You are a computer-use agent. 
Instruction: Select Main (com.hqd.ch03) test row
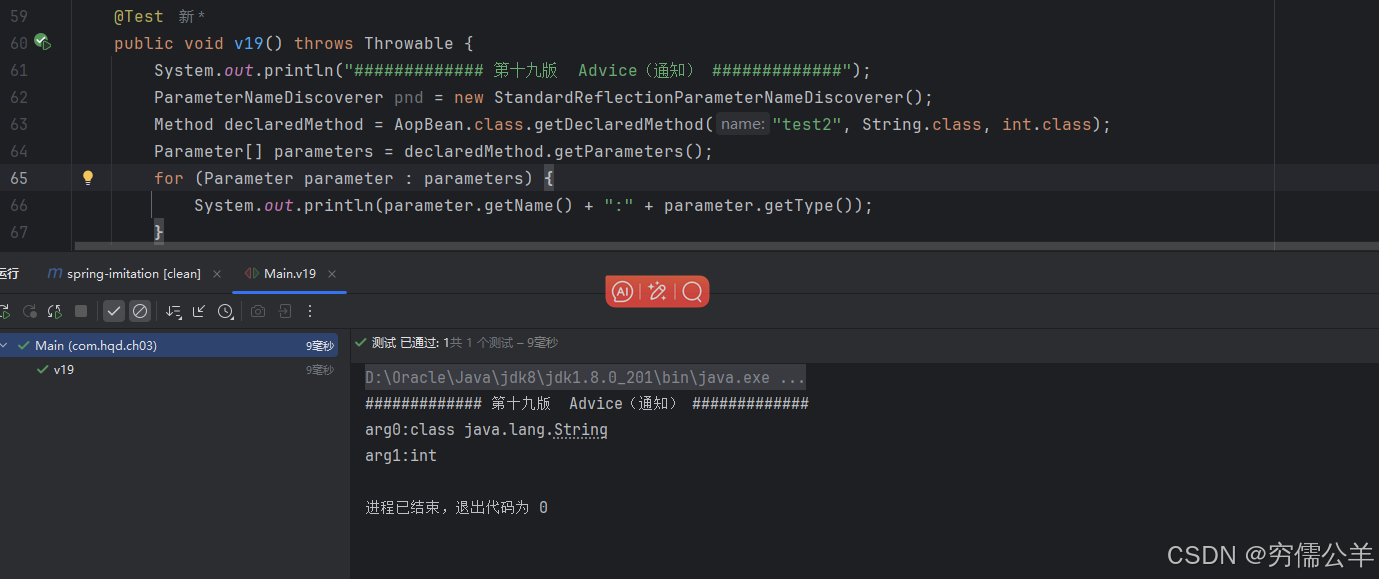coord(169,345)
